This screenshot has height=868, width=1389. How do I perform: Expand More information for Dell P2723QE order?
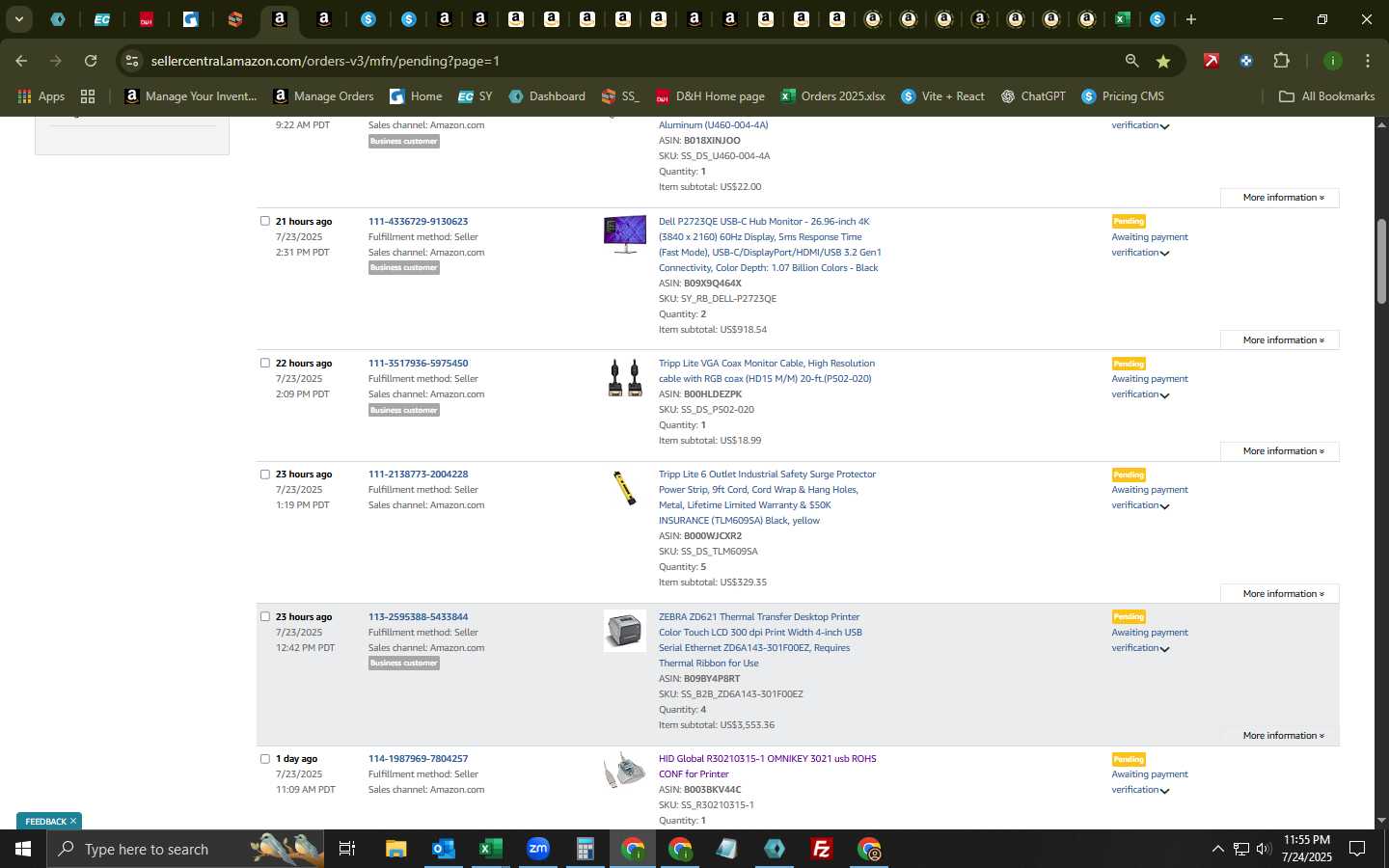click(1280, 339)
